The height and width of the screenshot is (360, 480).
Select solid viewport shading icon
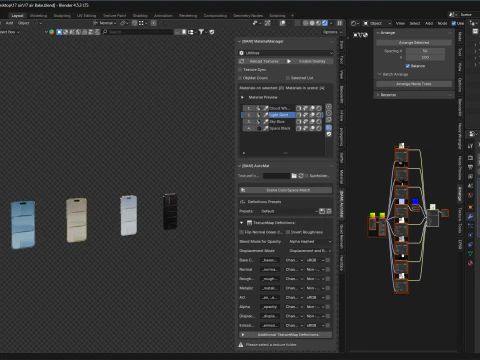(x=312, y=23)
